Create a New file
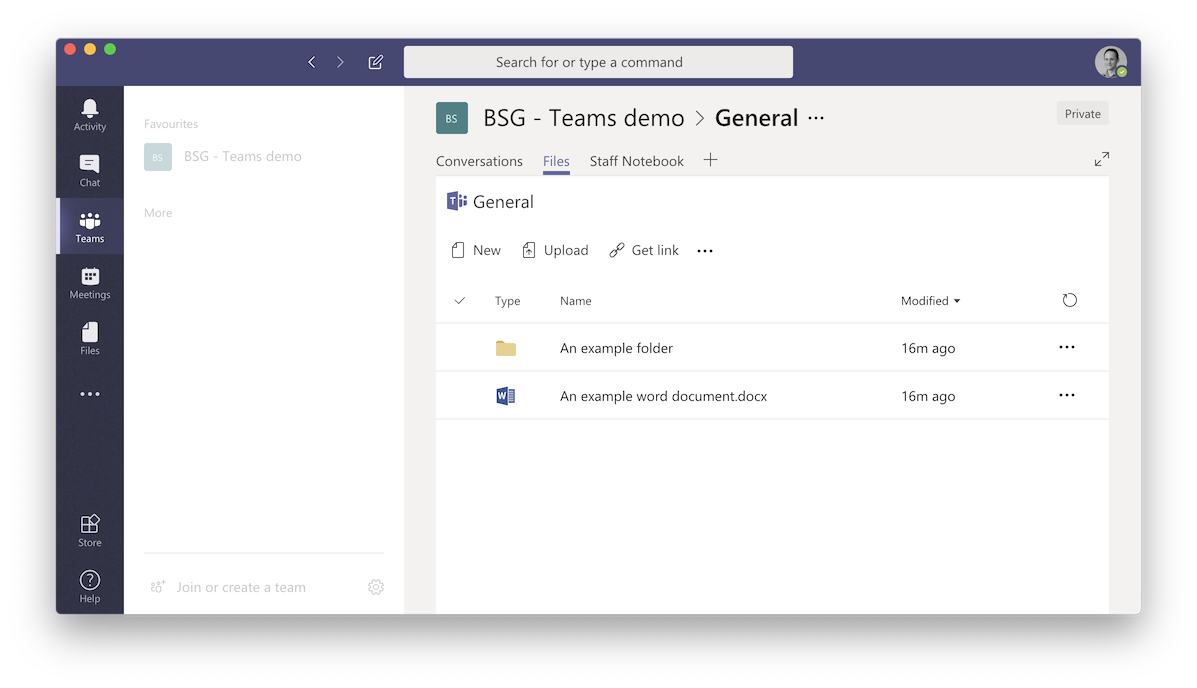The image size is (1197, 688). [x=476, y=250]
